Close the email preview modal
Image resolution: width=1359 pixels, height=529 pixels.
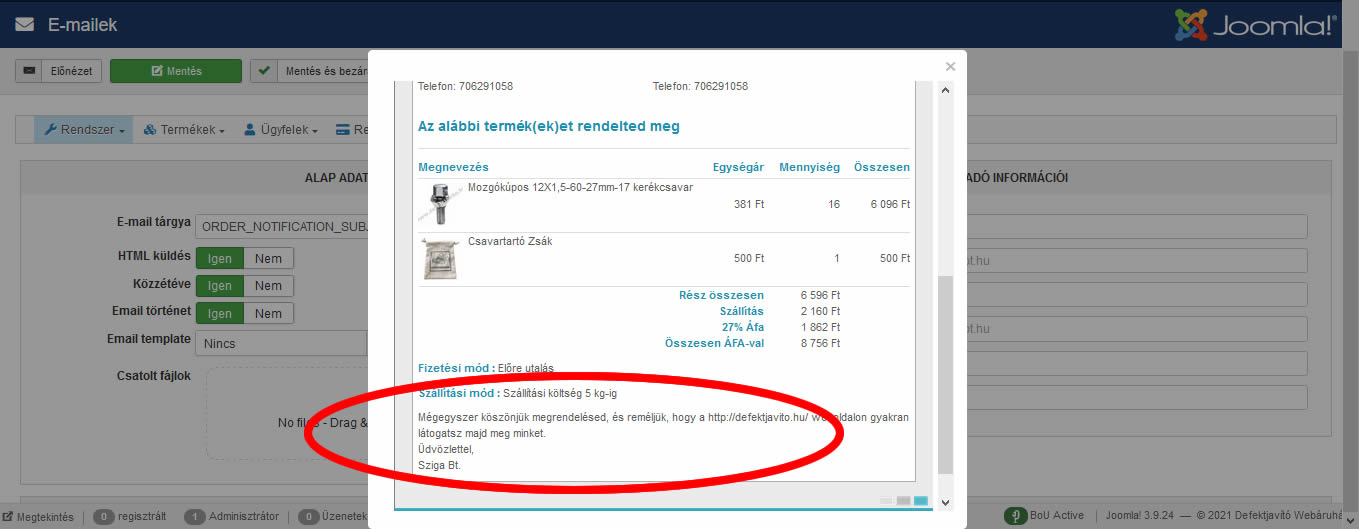click(950, 67)
